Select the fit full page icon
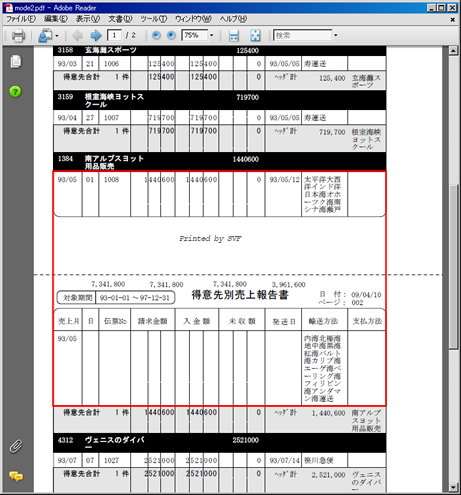This screenshot has width=461, height=495. 255,35
